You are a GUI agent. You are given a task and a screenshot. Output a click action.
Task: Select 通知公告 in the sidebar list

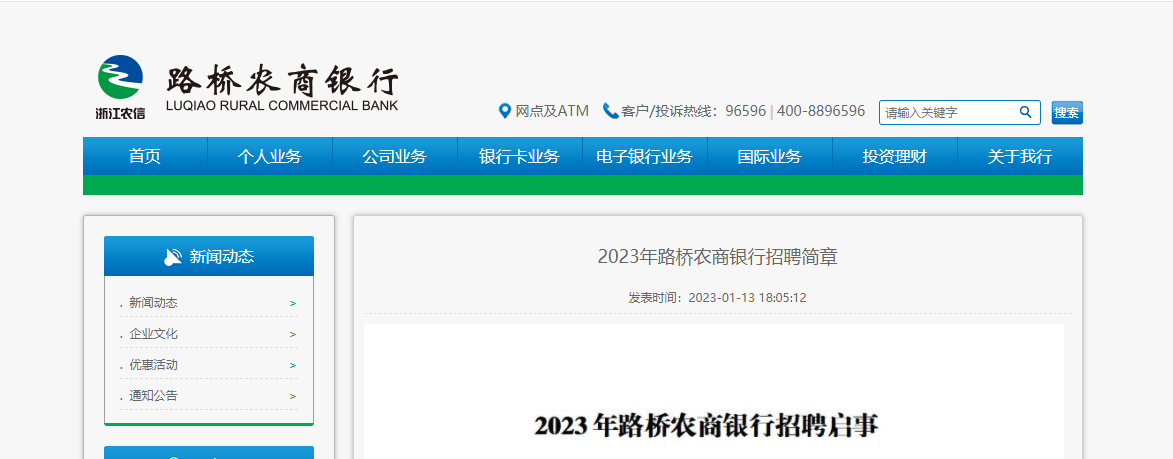[153, 395]
